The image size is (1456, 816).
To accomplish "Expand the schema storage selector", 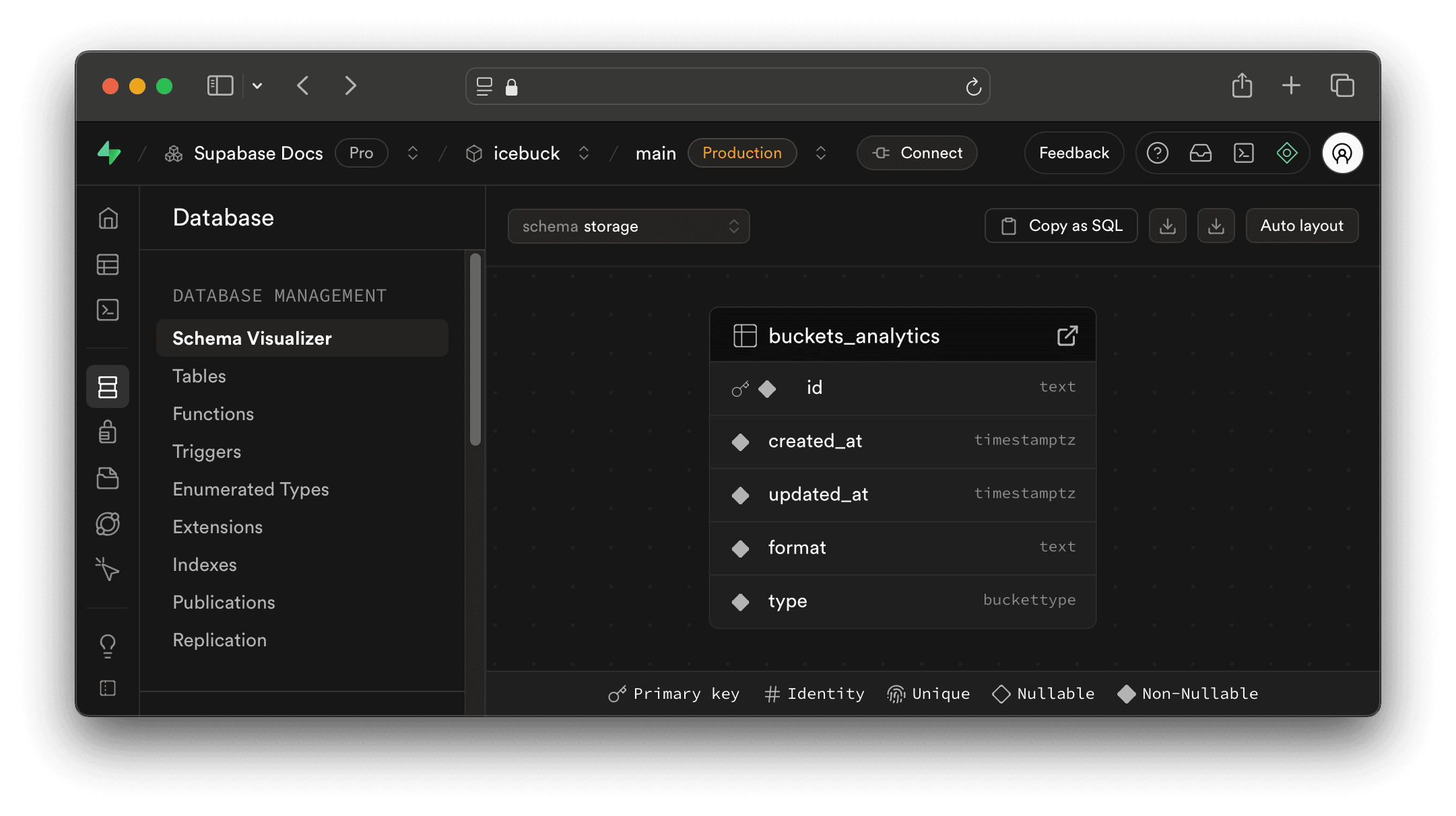I will point(628,226).
